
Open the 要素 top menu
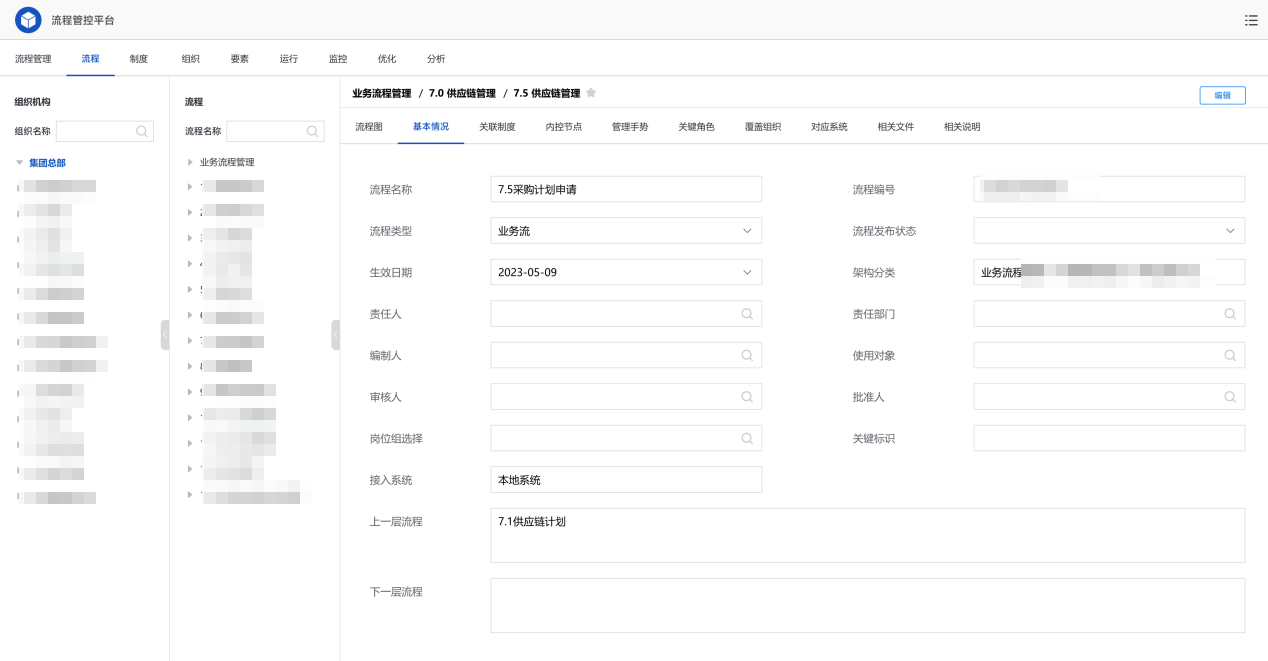click(240, 59)
